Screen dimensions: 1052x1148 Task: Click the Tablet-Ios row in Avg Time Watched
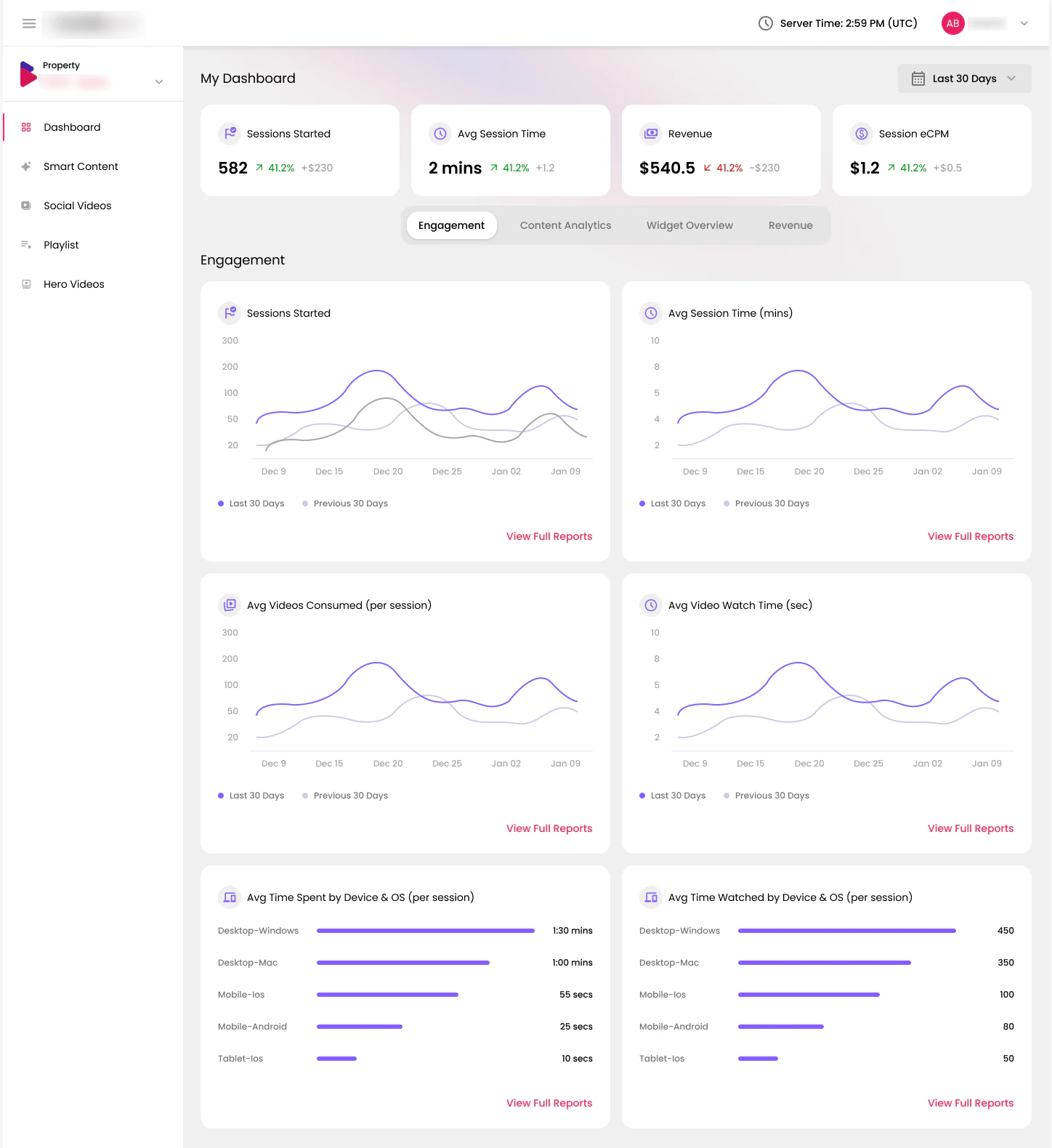tap(827, 1059)
